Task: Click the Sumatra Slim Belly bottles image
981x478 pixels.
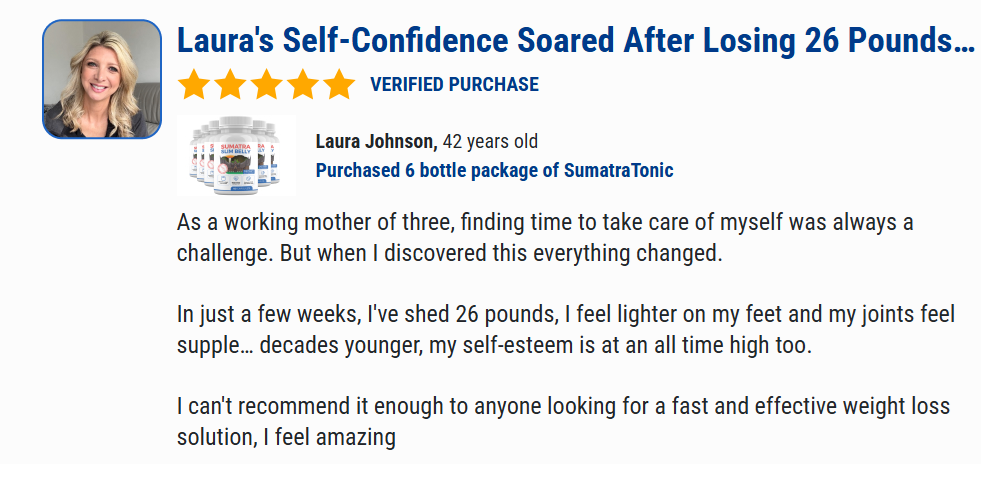Action: [236, 155]
